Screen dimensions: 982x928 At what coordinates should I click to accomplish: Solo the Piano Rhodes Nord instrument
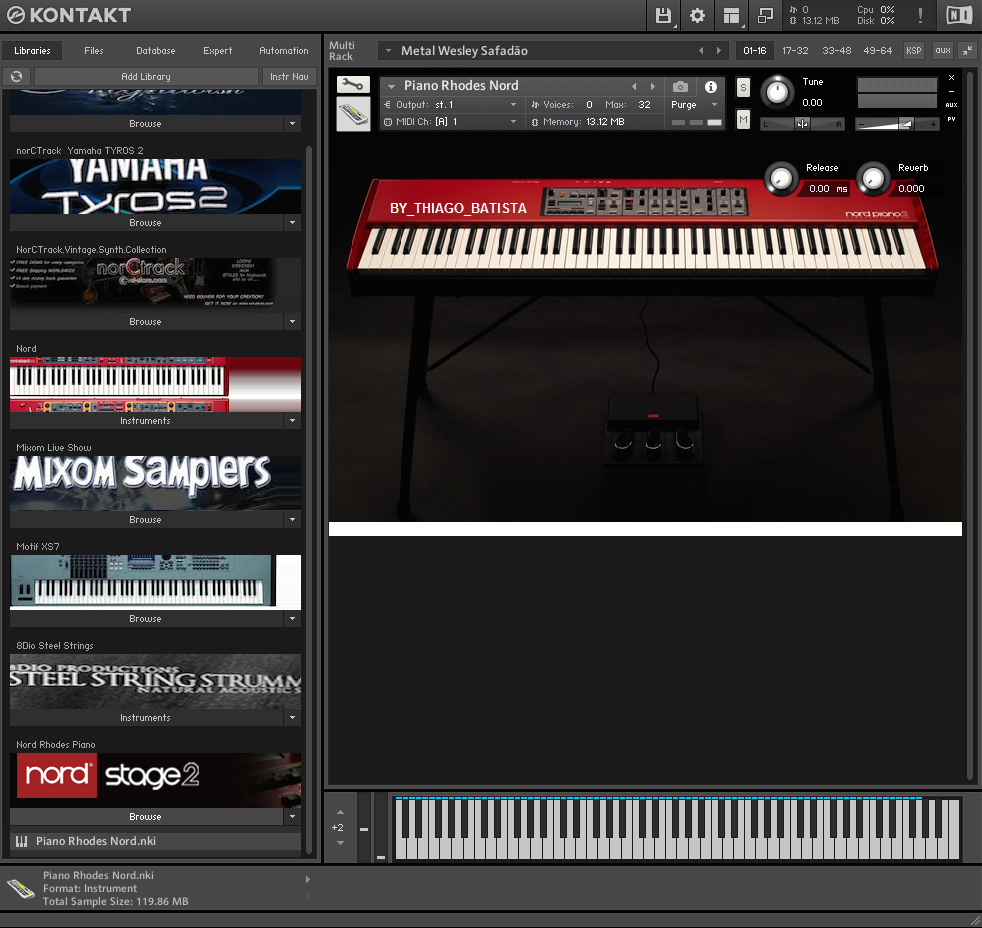(x=743, y=87)
